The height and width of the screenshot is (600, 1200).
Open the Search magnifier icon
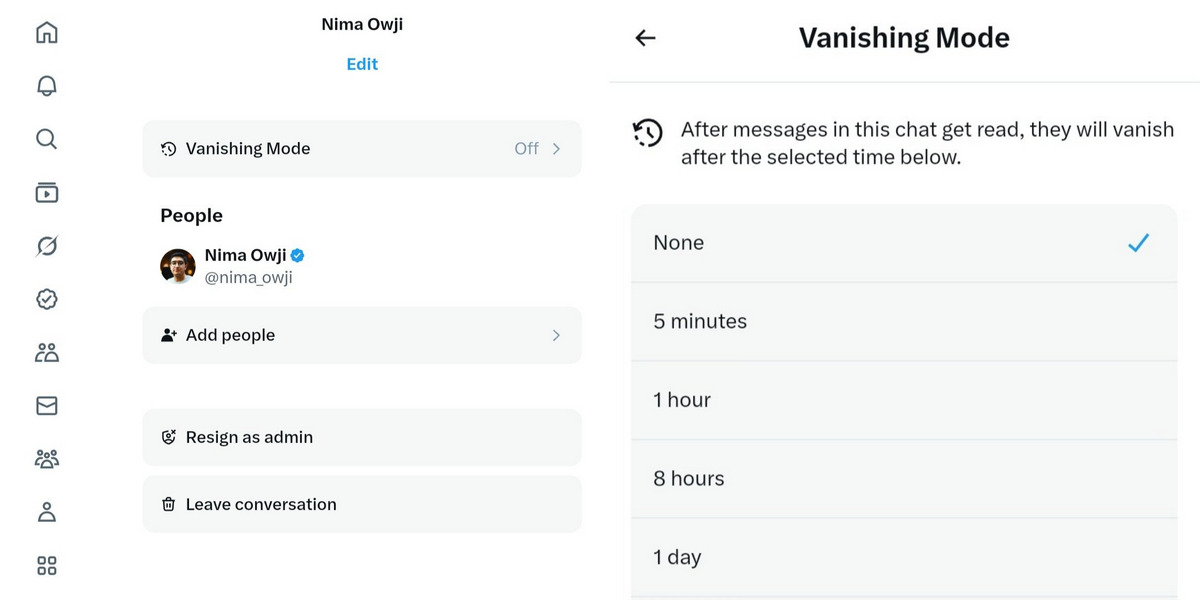click(46, 139)
